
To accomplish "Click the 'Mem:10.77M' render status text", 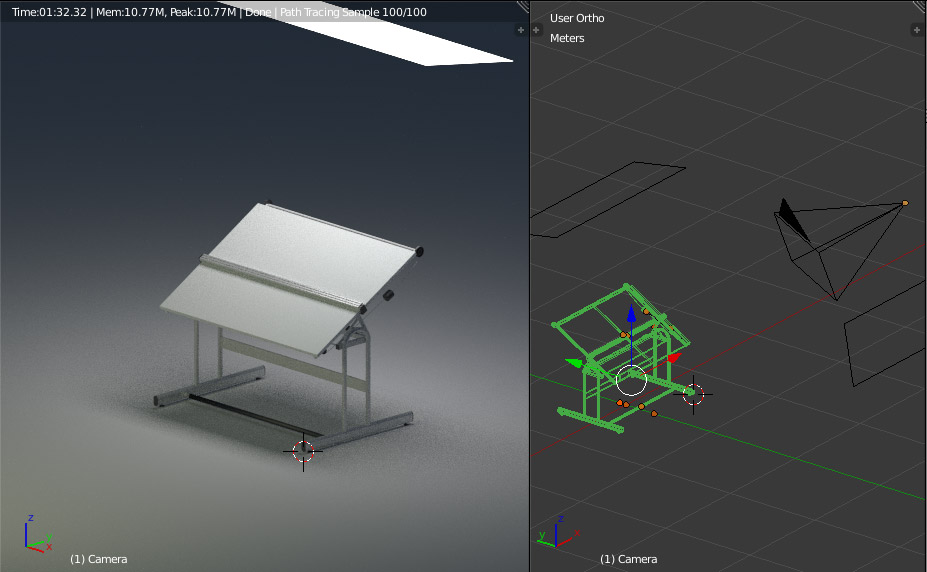I will coord(130,12).
